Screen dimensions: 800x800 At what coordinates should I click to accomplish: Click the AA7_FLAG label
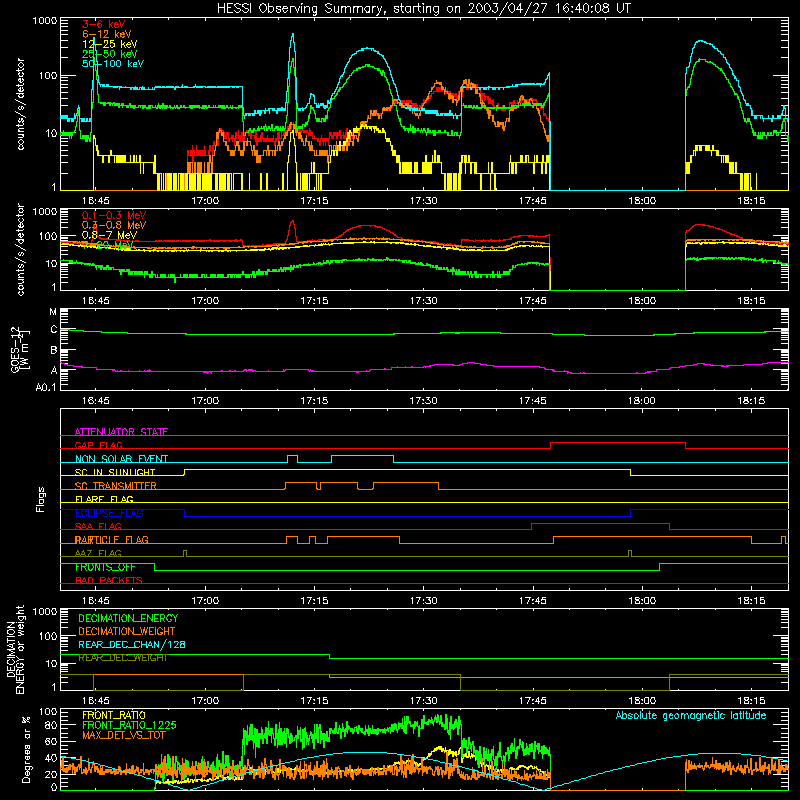(x=98, y=553)
